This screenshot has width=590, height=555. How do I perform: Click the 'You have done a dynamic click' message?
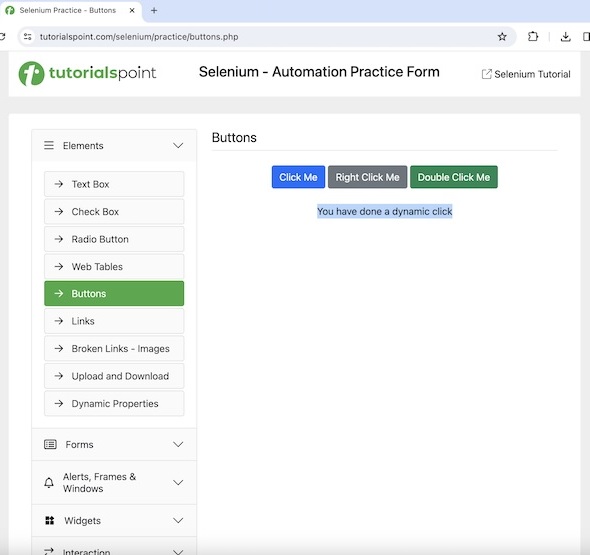(385, 211)
